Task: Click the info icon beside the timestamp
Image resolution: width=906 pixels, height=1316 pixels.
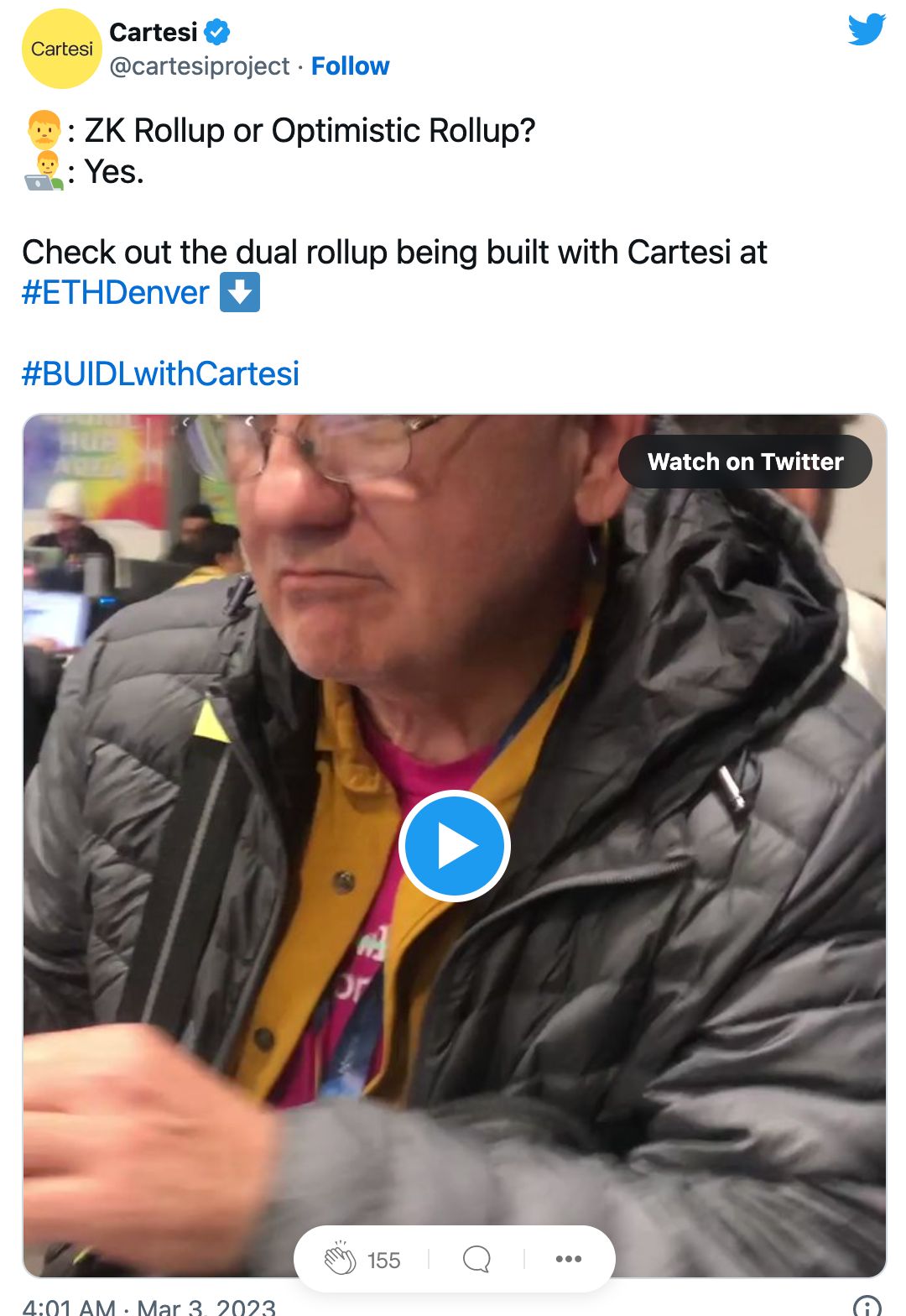Action: point(867,1306)
